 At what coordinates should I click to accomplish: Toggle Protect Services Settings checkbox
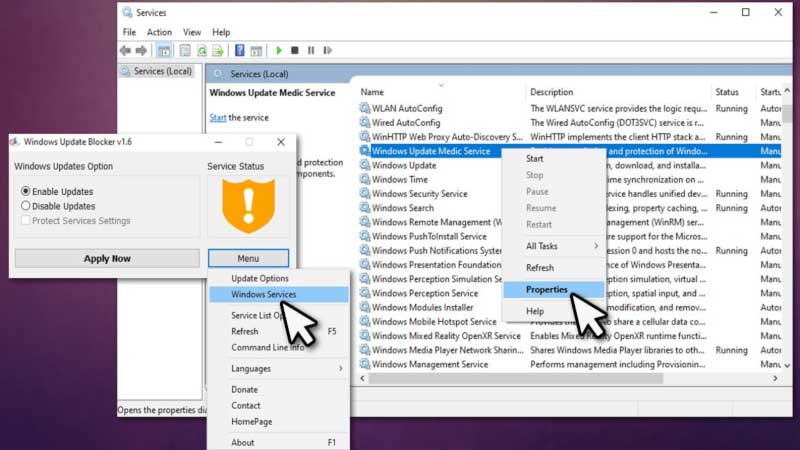click(26, 220)
